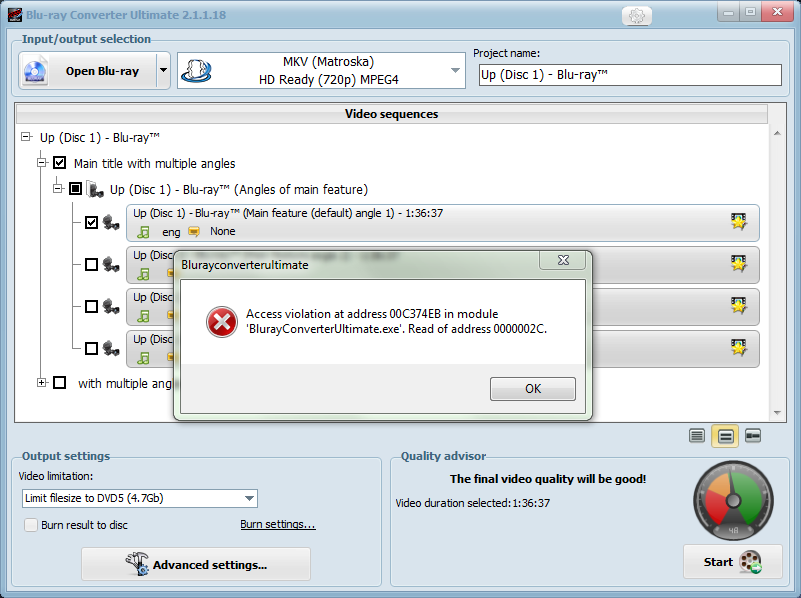Screen dimensions: 801x598
Task: Select the highlighted medium list view icon
Action: (x=725, y=436)
